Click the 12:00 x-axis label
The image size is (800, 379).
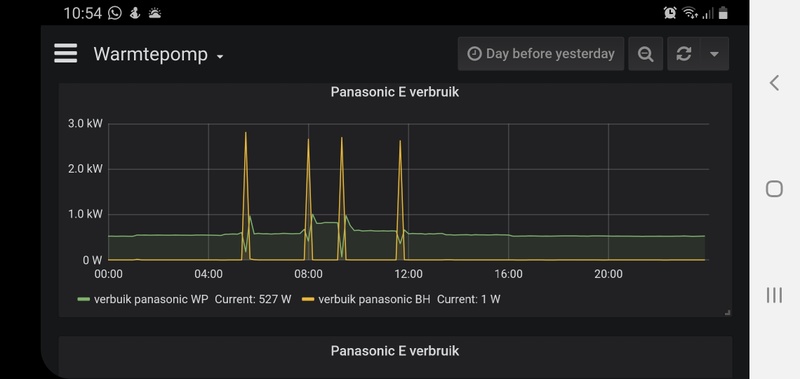pyautogui.click(x=408, y=274)
